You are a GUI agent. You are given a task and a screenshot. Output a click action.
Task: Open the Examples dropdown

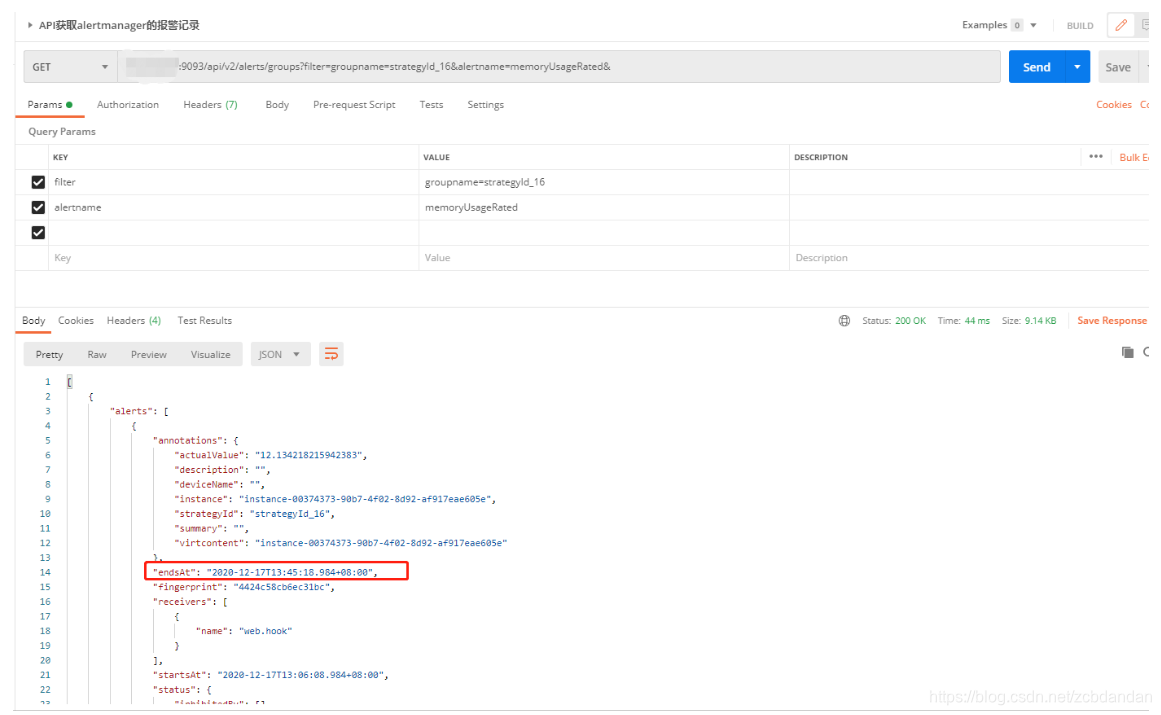[999, 25]
